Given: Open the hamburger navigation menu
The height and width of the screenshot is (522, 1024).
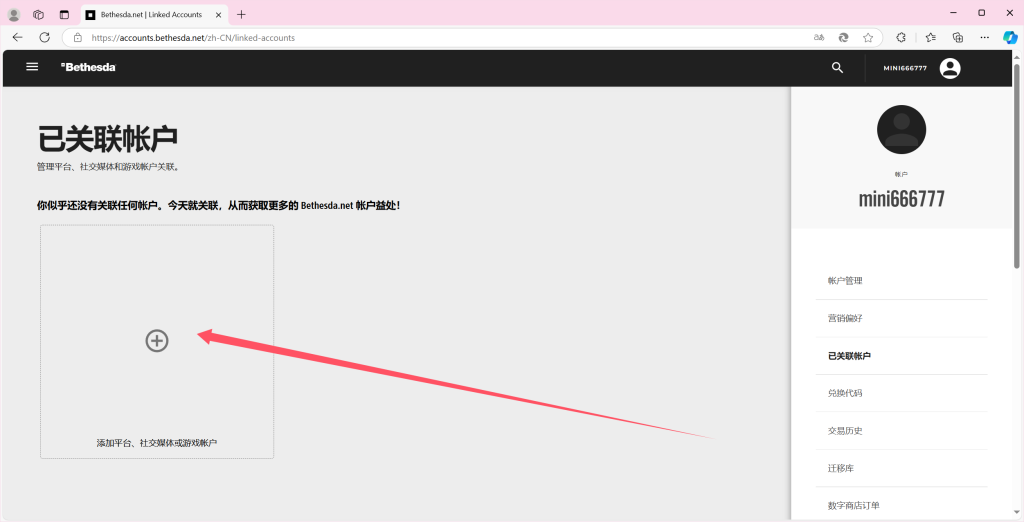Looking at the screenshot, I should [x=32, y=67].
